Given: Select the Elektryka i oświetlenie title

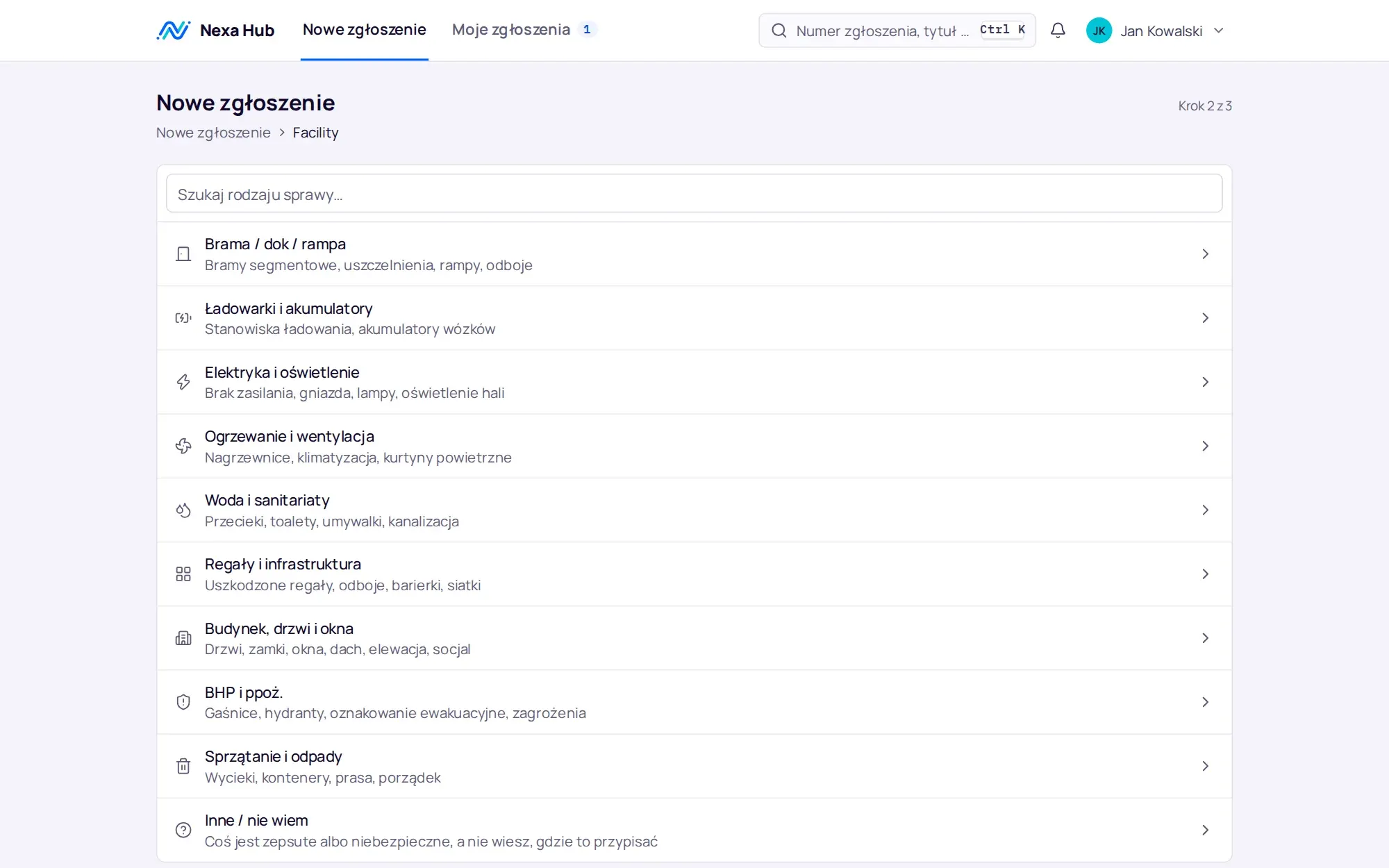Looking at the screenshot, I should 282,372.
